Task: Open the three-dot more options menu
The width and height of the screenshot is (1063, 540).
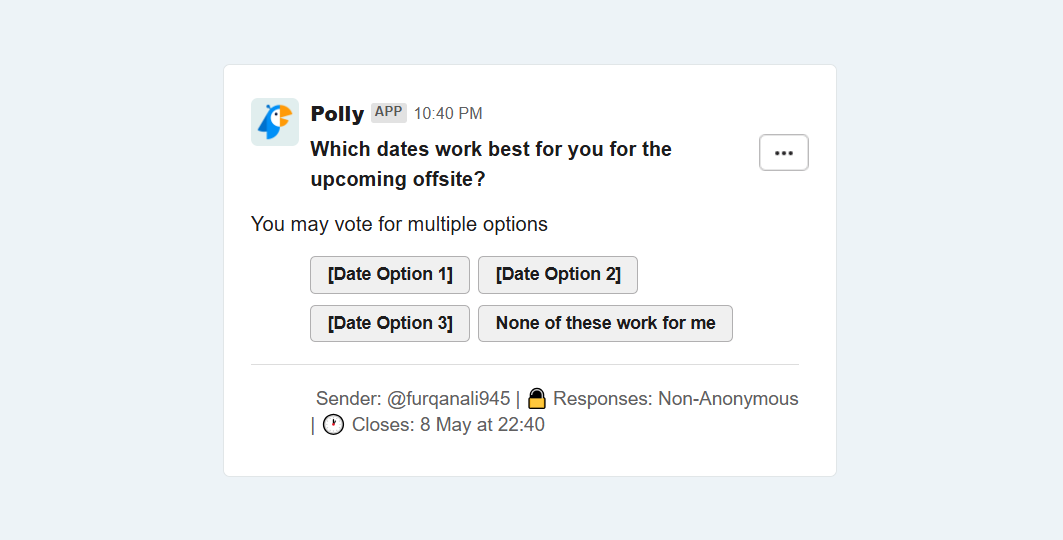Action: coord(784,152)
